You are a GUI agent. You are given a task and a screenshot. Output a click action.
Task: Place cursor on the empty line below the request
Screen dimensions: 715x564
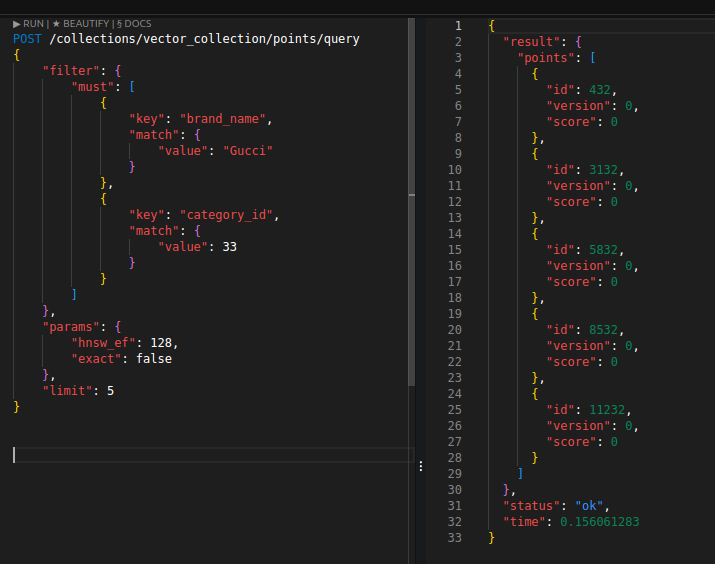pos(200,454)
